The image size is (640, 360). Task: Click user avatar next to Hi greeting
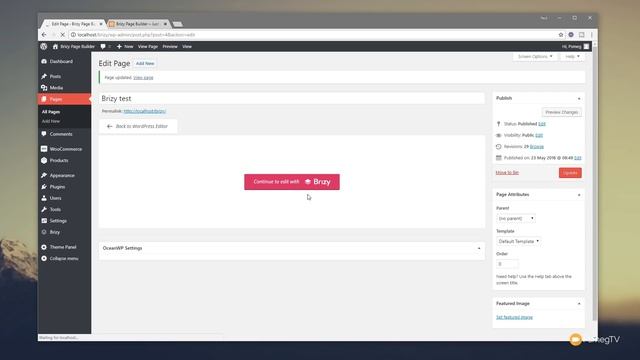[x=586, y=47]
